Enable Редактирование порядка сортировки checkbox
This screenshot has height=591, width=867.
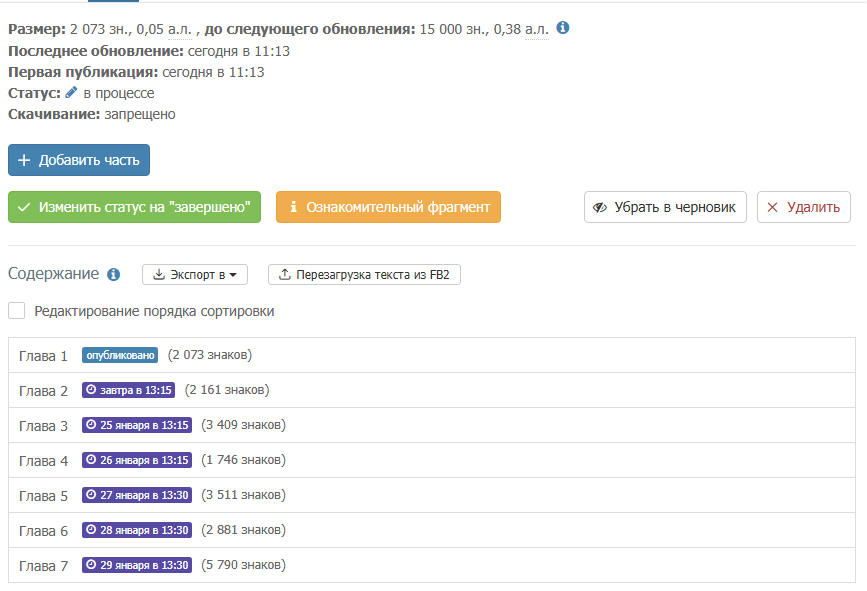(17, 311)
